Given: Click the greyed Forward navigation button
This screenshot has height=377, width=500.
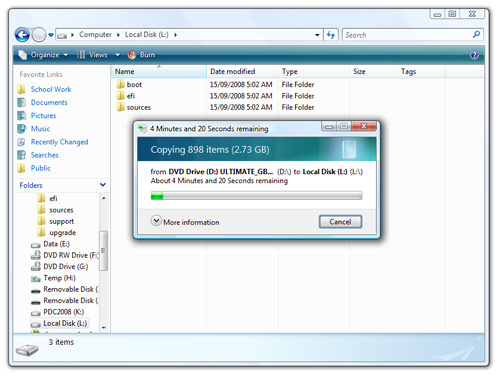Looking at the screenshot, I should tap(39, 35).
